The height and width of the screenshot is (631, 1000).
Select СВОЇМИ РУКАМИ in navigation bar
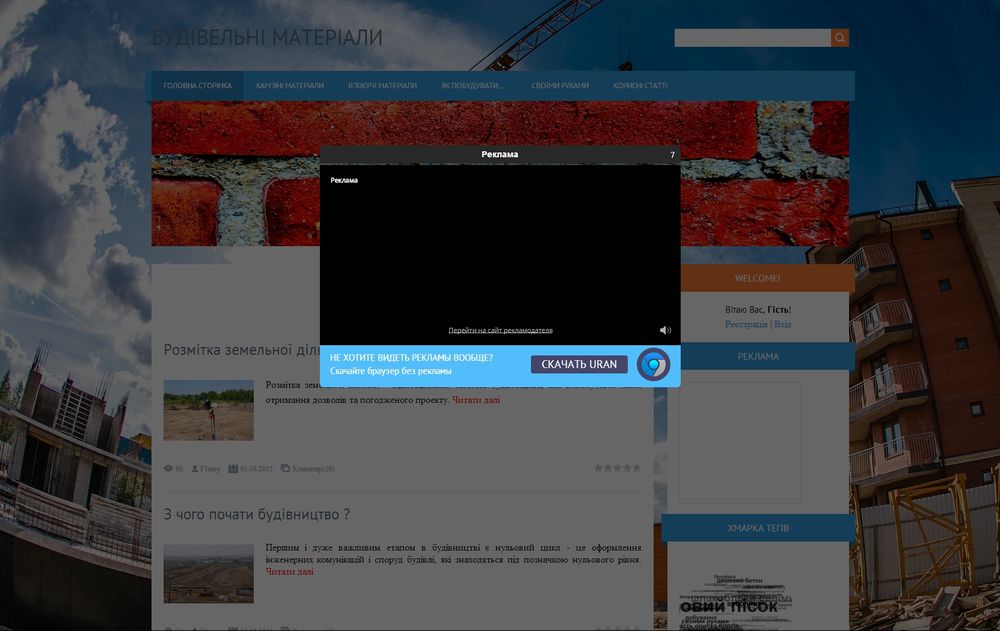(x=560, y=86)
